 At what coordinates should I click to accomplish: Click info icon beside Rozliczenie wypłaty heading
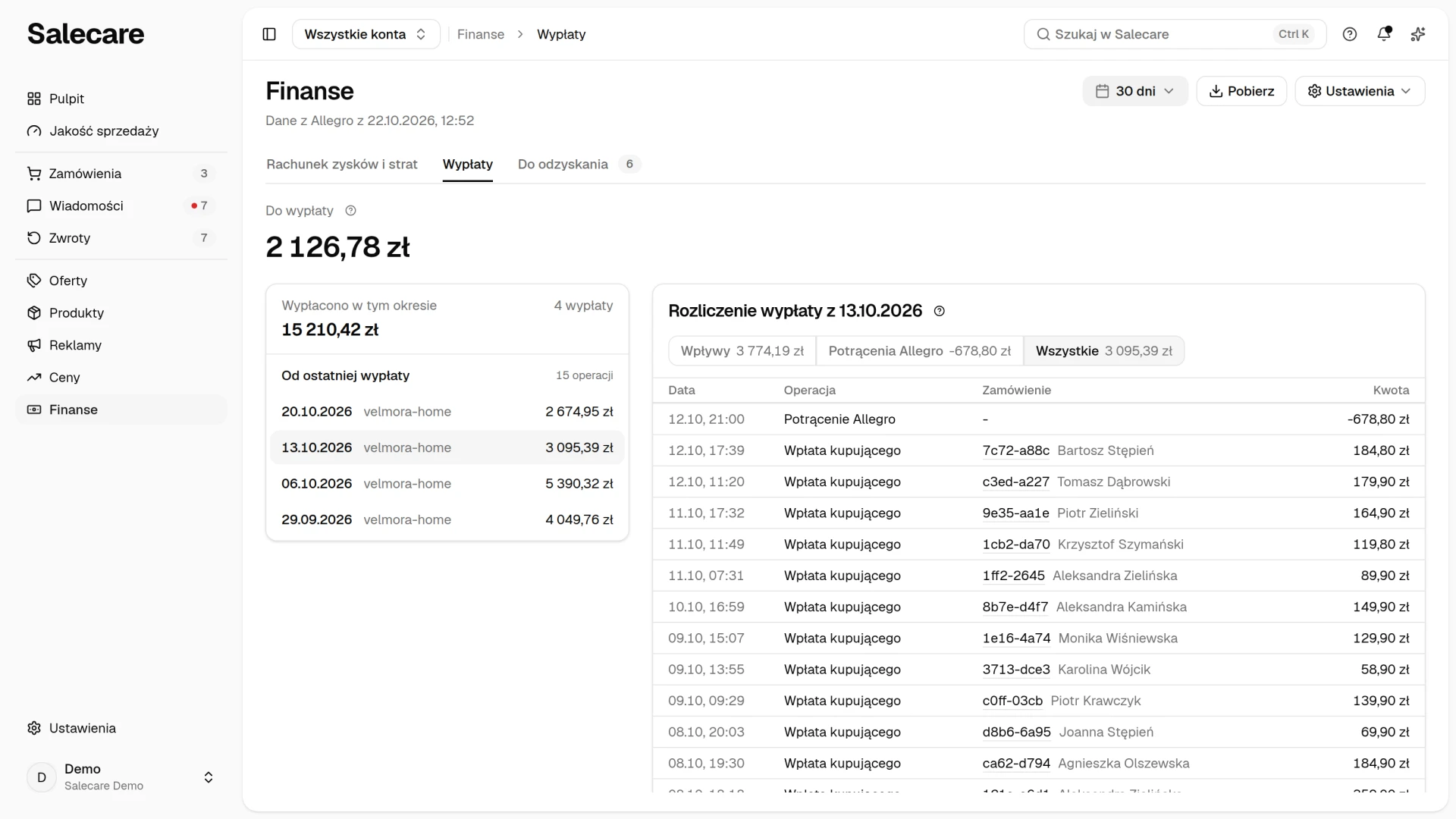tap(940, 311)
